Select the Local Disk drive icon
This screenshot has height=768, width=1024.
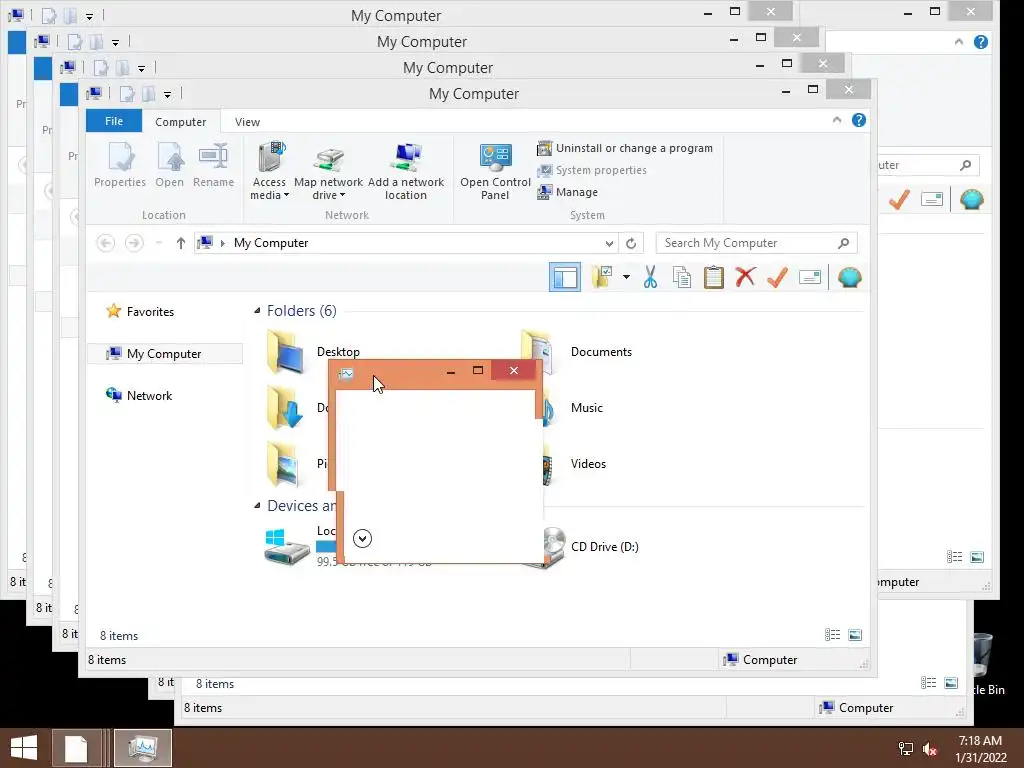tap(286, 546)
